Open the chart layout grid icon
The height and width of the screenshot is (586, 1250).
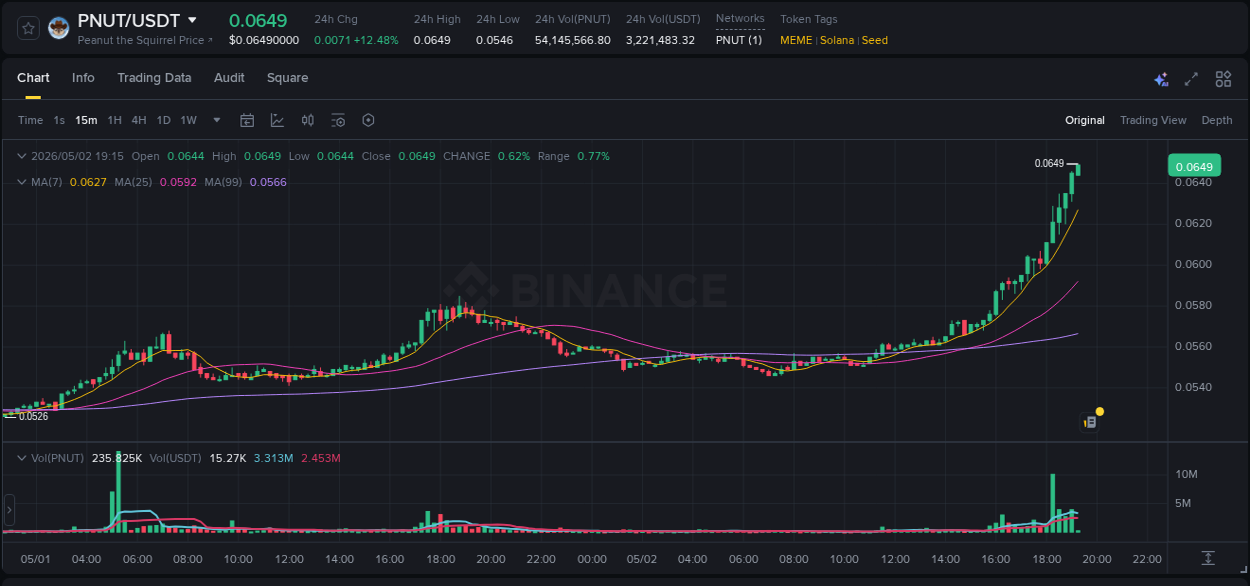pyautogui.click(x=1223, y=79)
